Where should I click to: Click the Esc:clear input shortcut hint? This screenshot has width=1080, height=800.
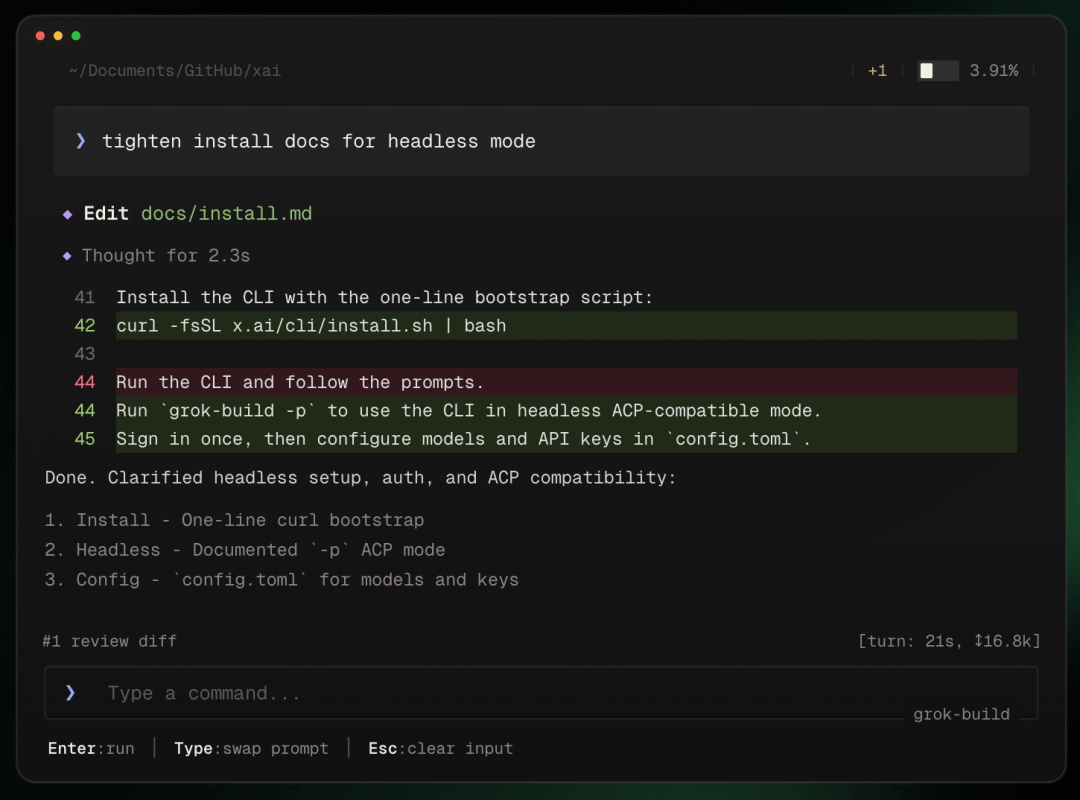point(441,748)
